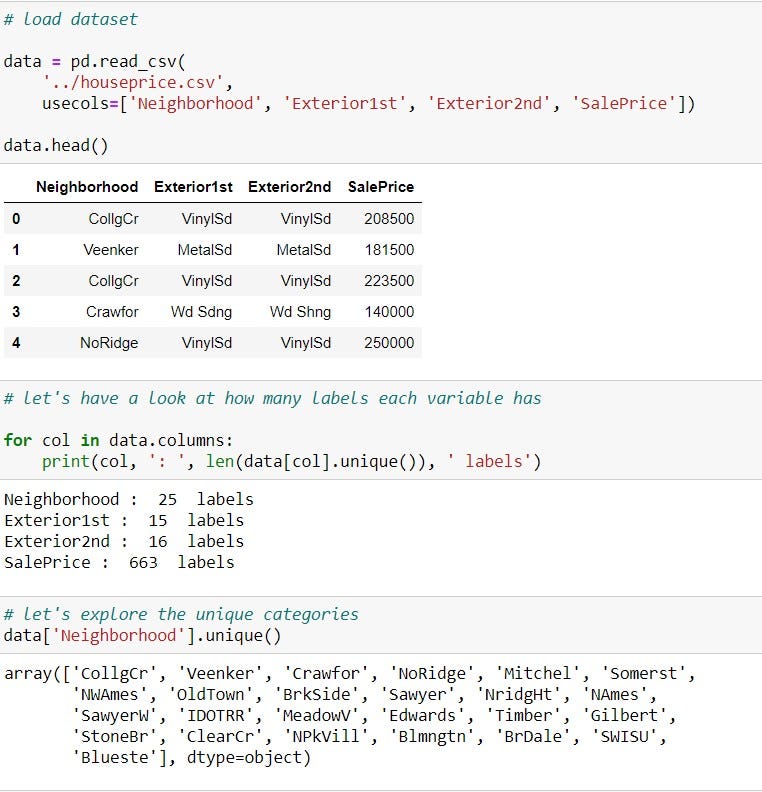Click the Neighborhood column header in table

pos(87,187)
